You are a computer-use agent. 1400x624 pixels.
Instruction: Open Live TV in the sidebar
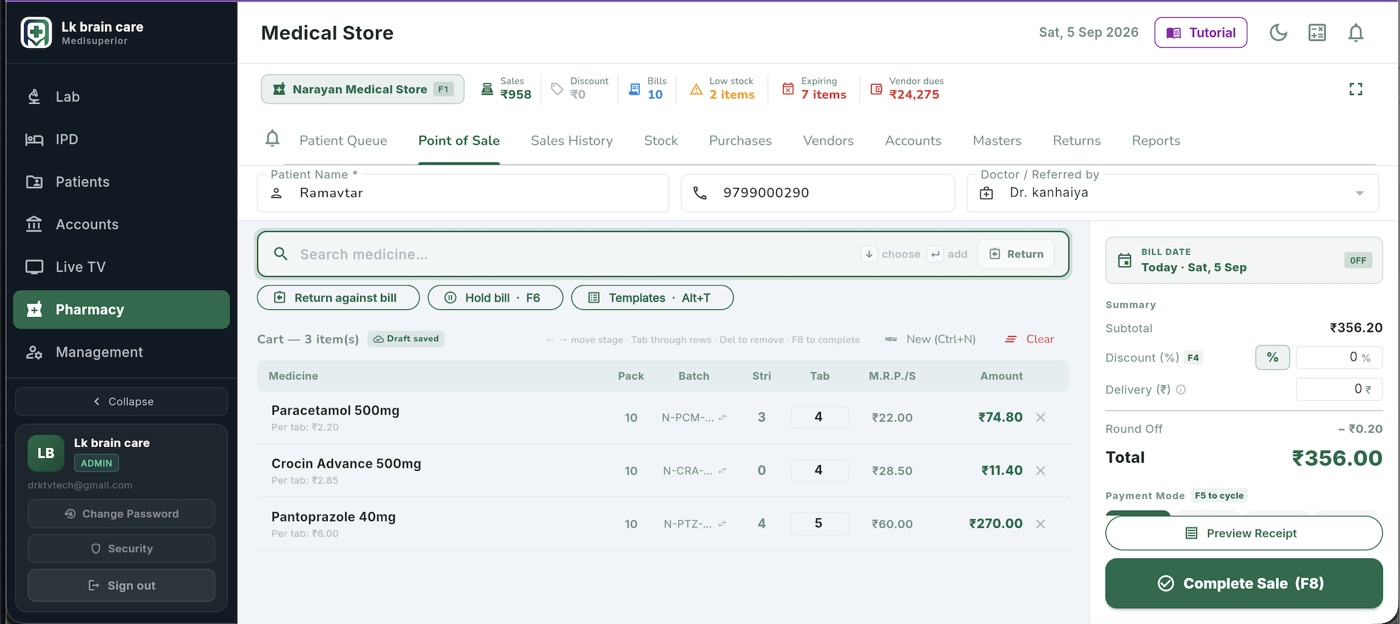(121, 267)
